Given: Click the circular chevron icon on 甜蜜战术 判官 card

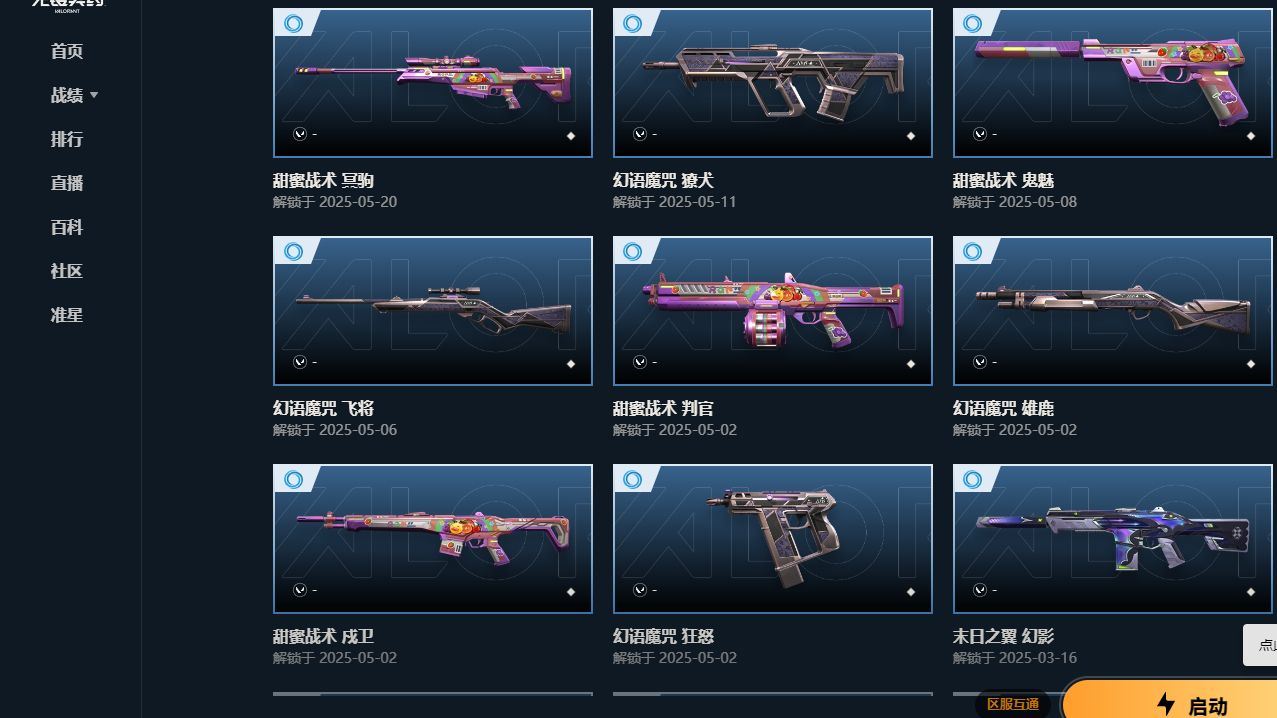Looking at the screenshot, I should point(639,362).
